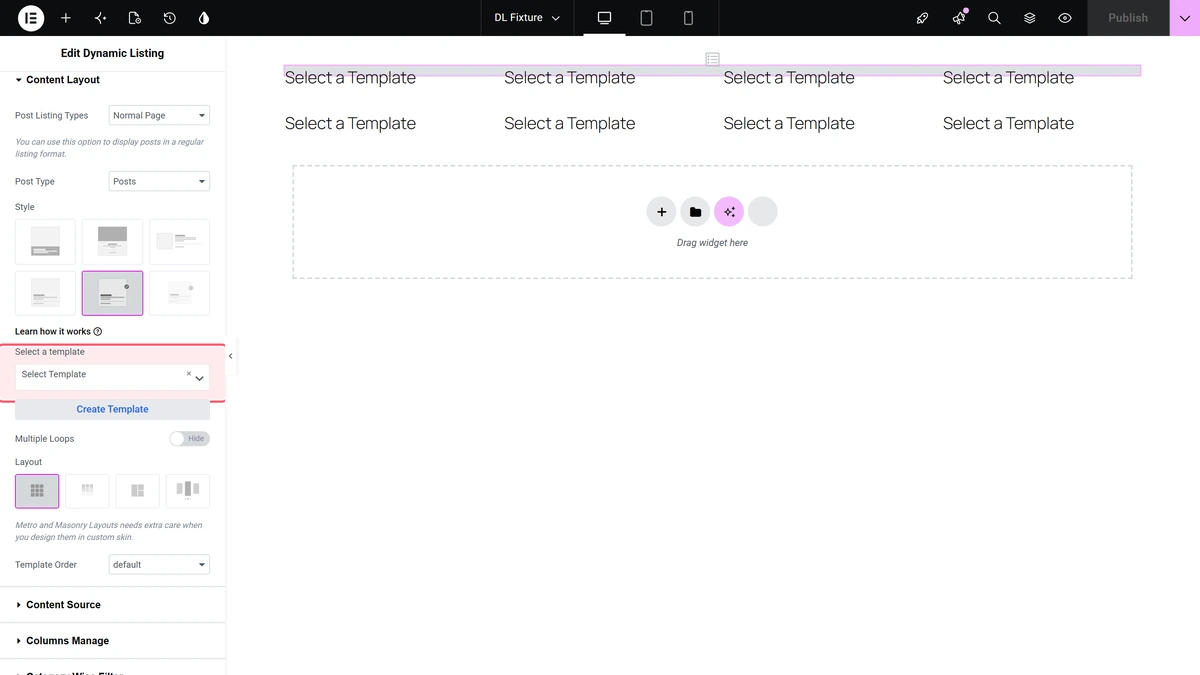Open the Elementor logo menu
Image resolution: width=1200 pixels, height=675 pixels.
click(31, 18)
